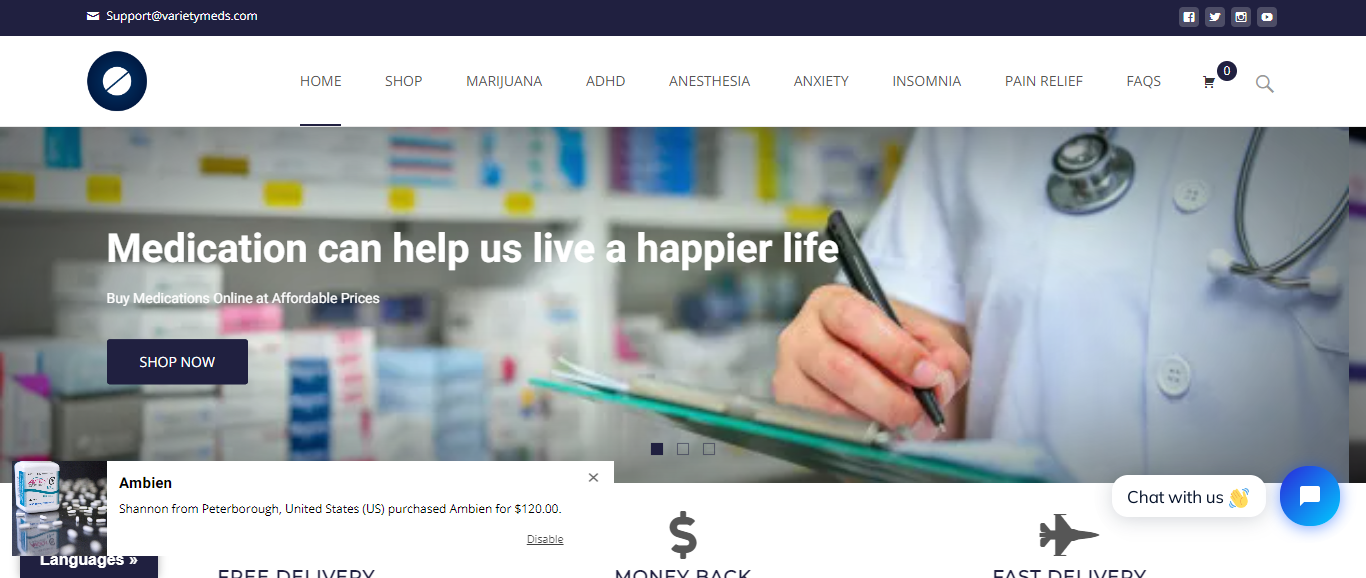Open the Twitter social icon
Viewport: 1366px width, 578px height.
tap(1214, 16)
